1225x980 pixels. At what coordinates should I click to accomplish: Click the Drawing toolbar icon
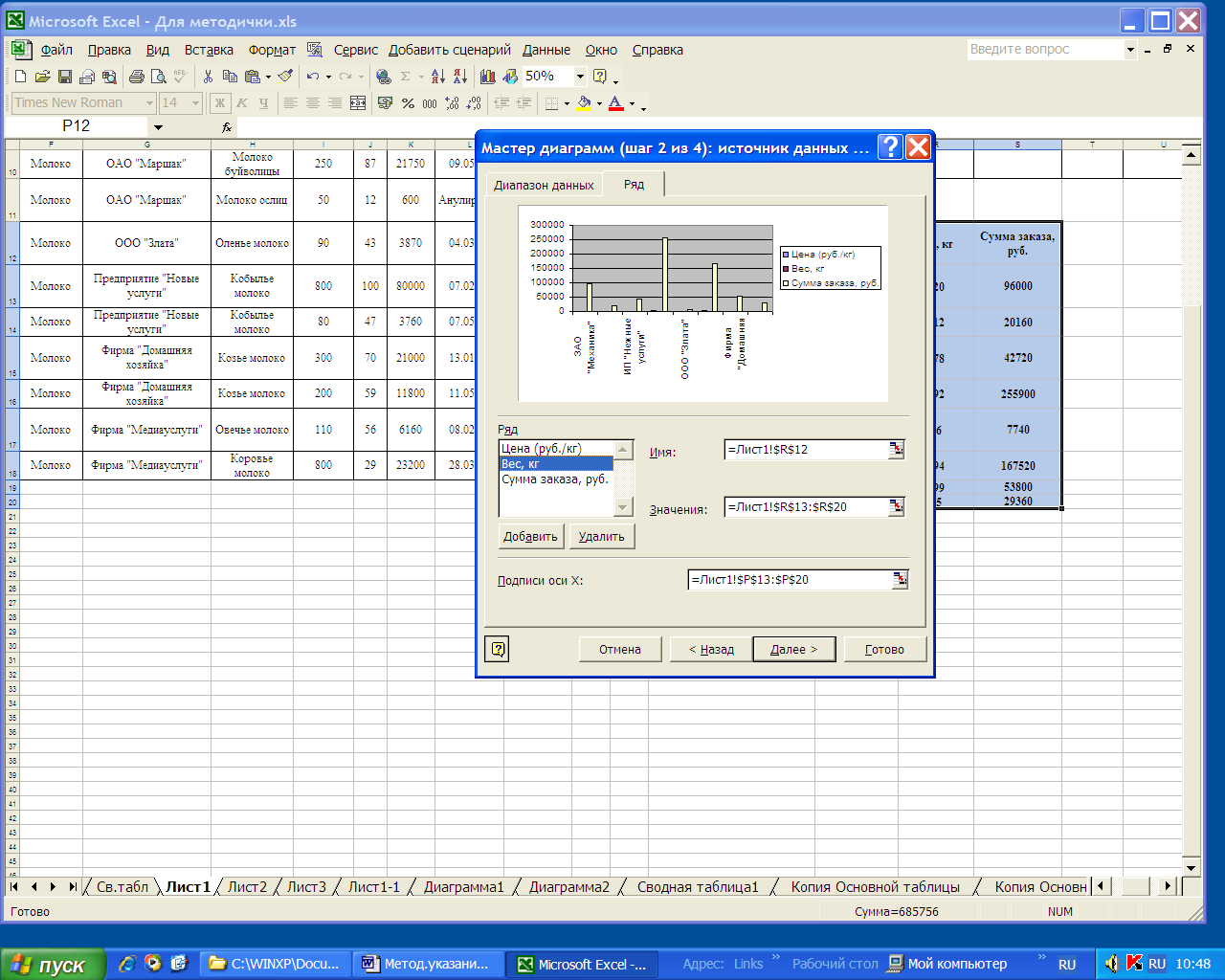(510, 77)
